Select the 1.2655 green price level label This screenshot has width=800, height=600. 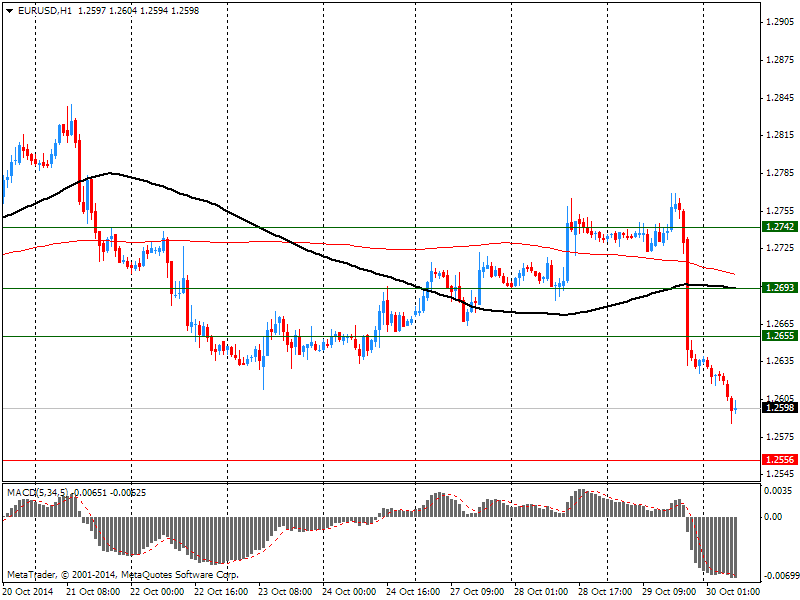780,336
